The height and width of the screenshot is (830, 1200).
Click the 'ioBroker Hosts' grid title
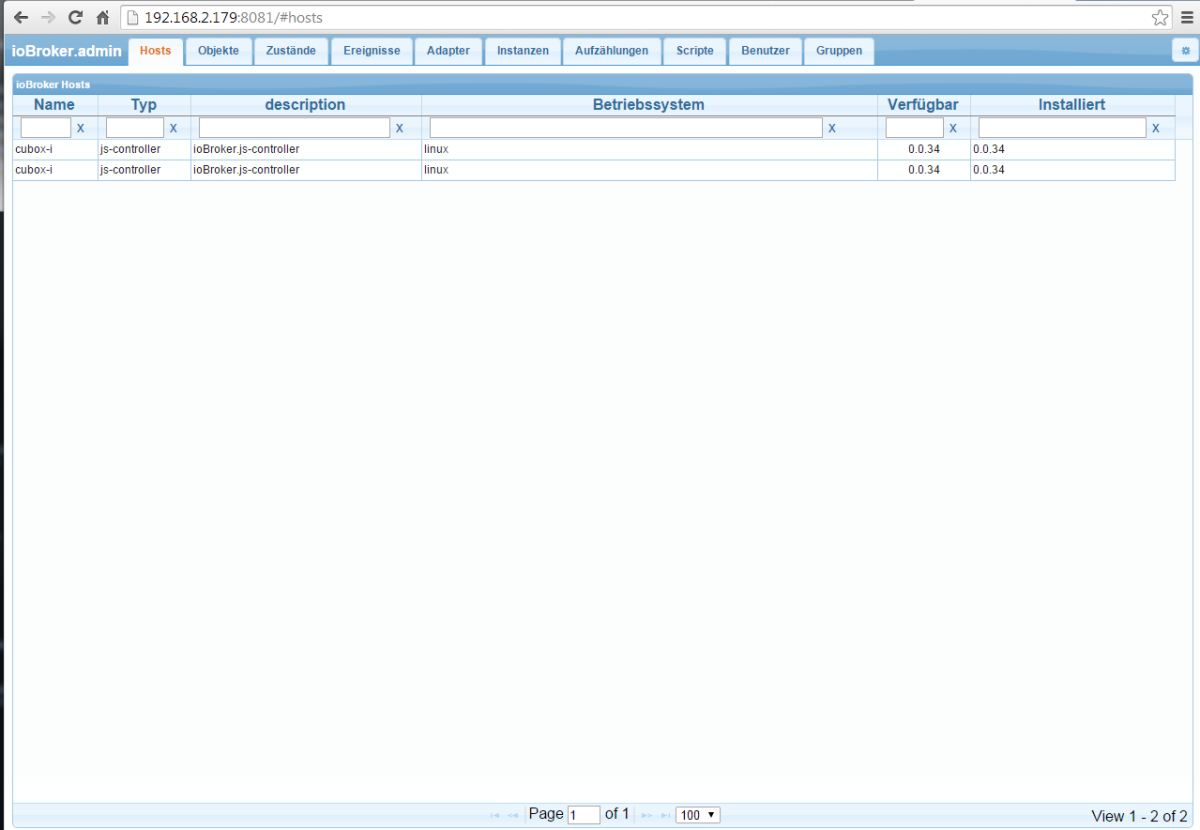(x=53, y=85)
